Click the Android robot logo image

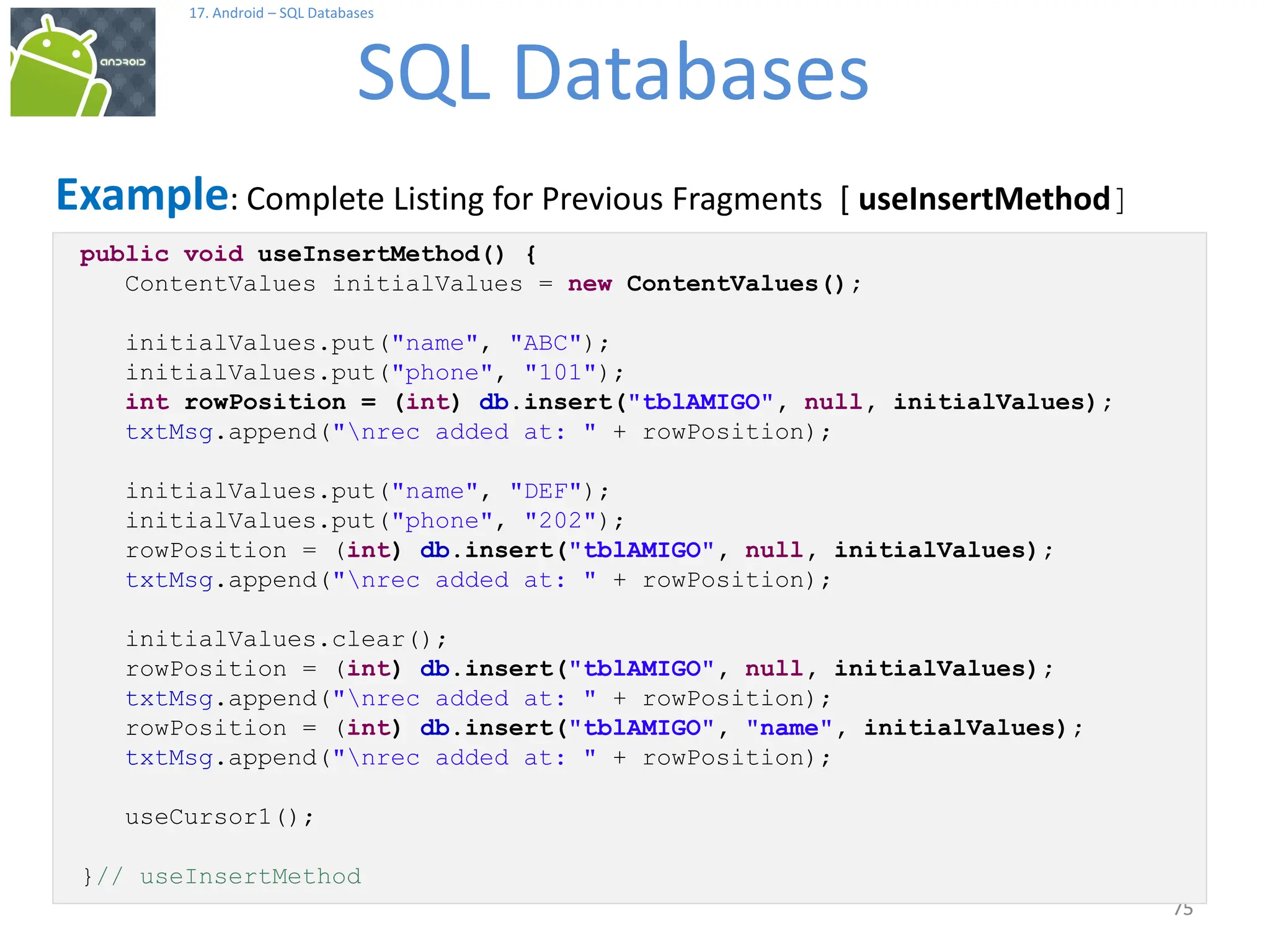[83, 62]
